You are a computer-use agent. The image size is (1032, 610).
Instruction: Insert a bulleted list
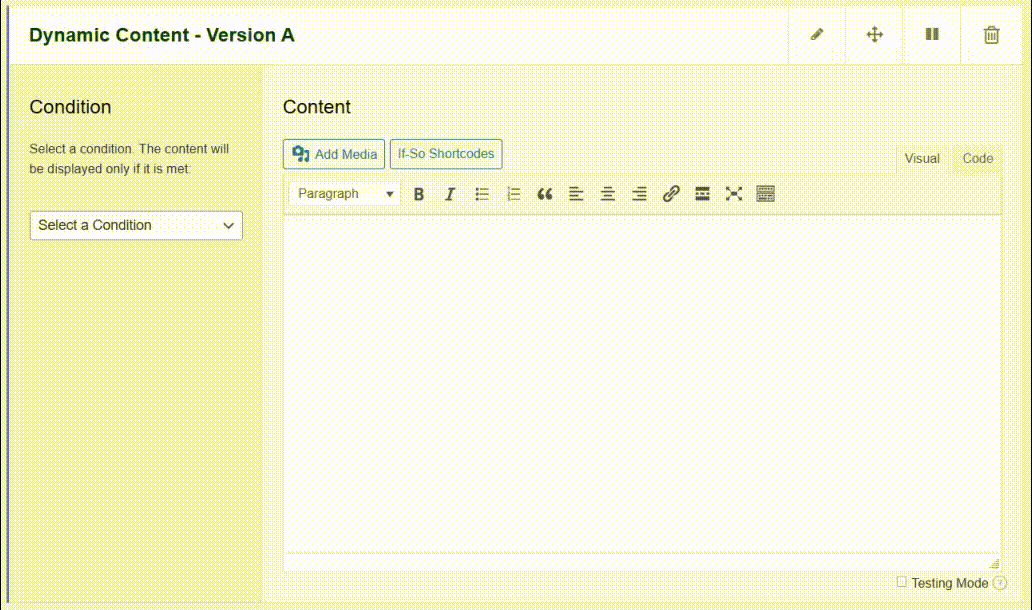pos(482,194)
